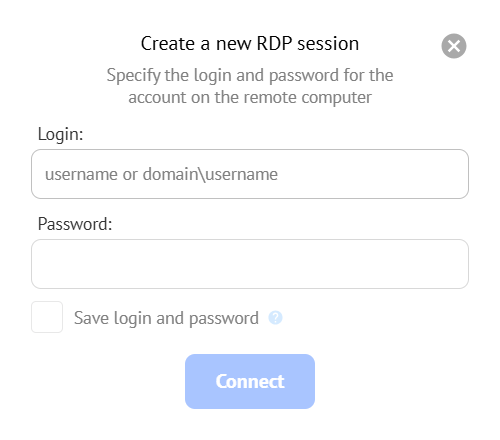The width and height of the screenshot is (500, 440).
Task: Click the 'Password:' field label
Action: pos(75,224)
